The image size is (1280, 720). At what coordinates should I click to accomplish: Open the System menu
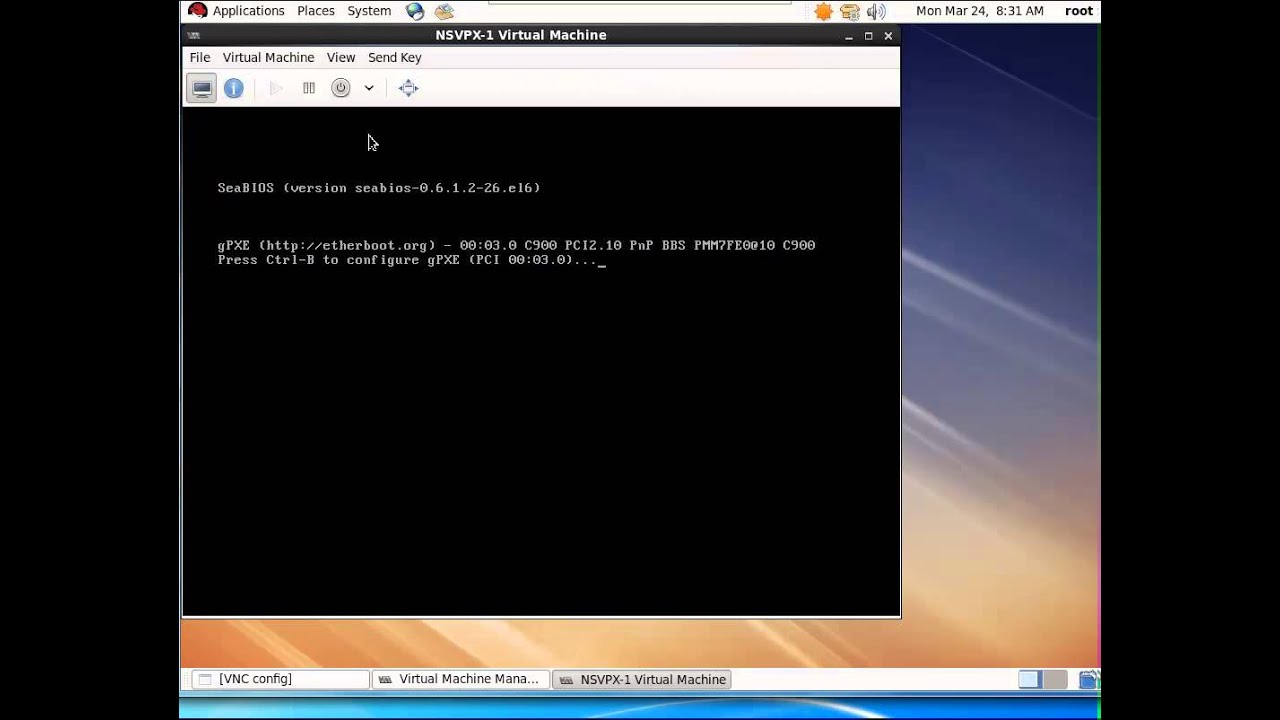tap(369, 11)
